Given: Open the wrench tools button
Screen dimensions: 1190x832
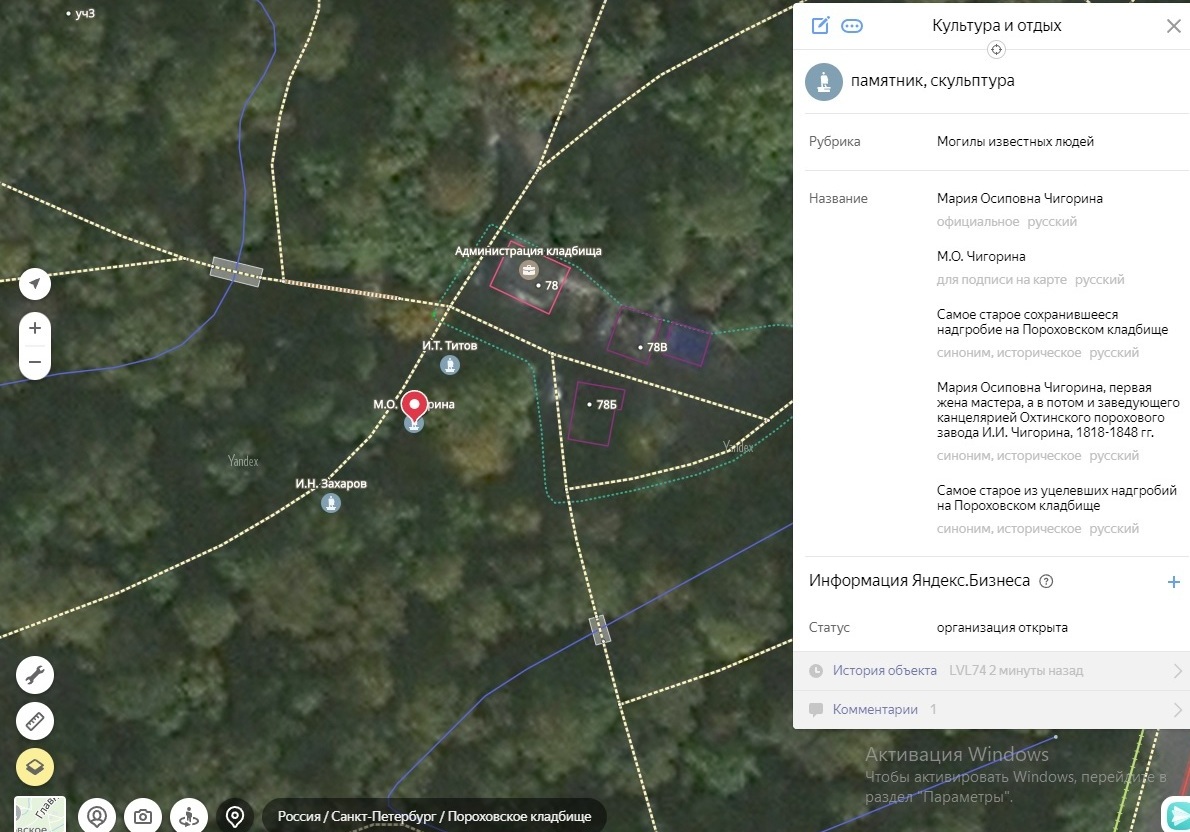Looking at the screenshot, I should [35, 675].
